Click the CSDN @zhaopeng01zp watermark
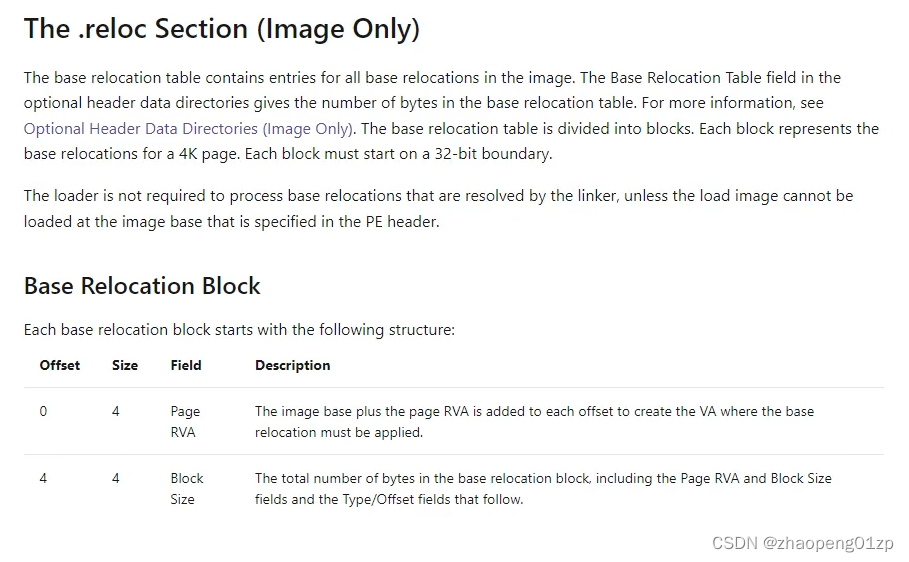909x562 pixels. click(x=802, y=543)
